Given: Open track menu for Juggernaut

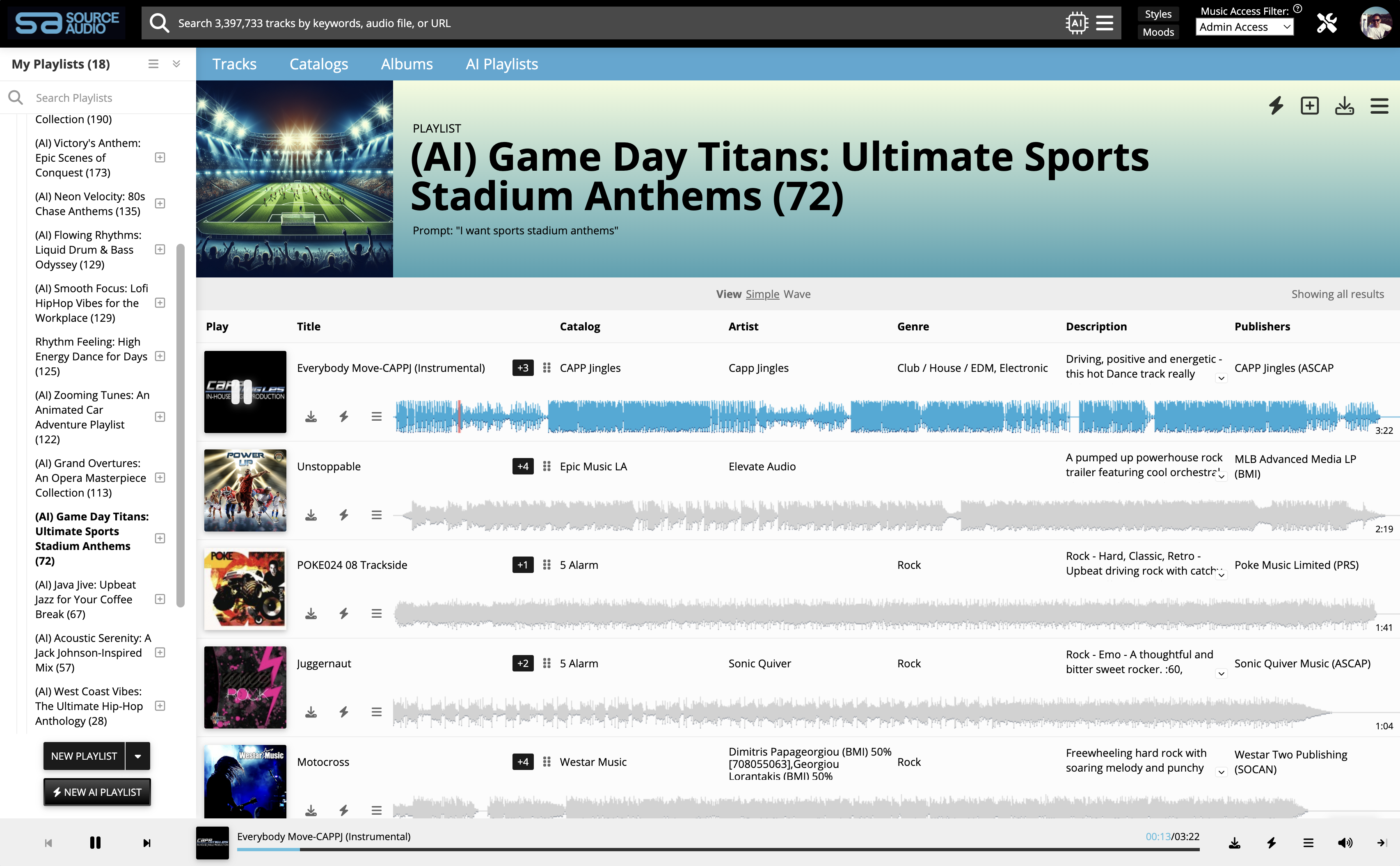Looking at the screenshot, I should (376, 712).
